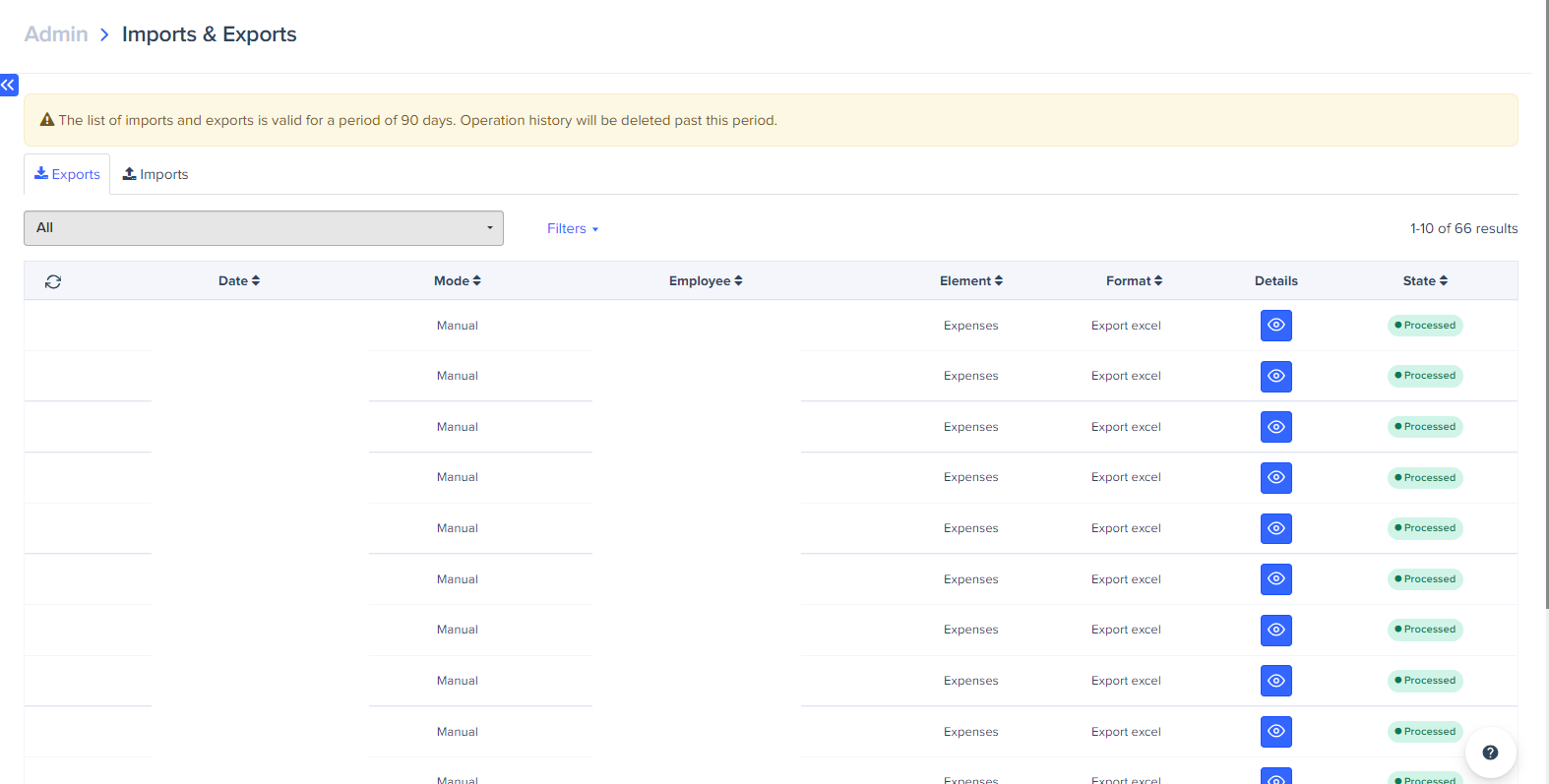
Task: Sort by Format column header
Action: [1134, 281]
